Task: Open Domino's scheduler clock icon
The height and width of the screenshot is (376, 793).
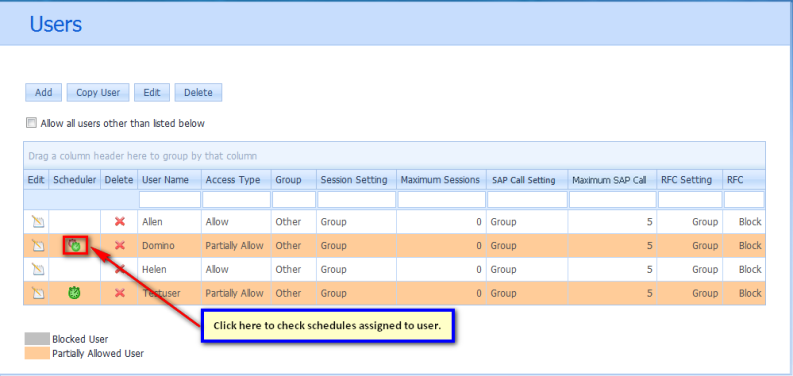Action: 75,245
